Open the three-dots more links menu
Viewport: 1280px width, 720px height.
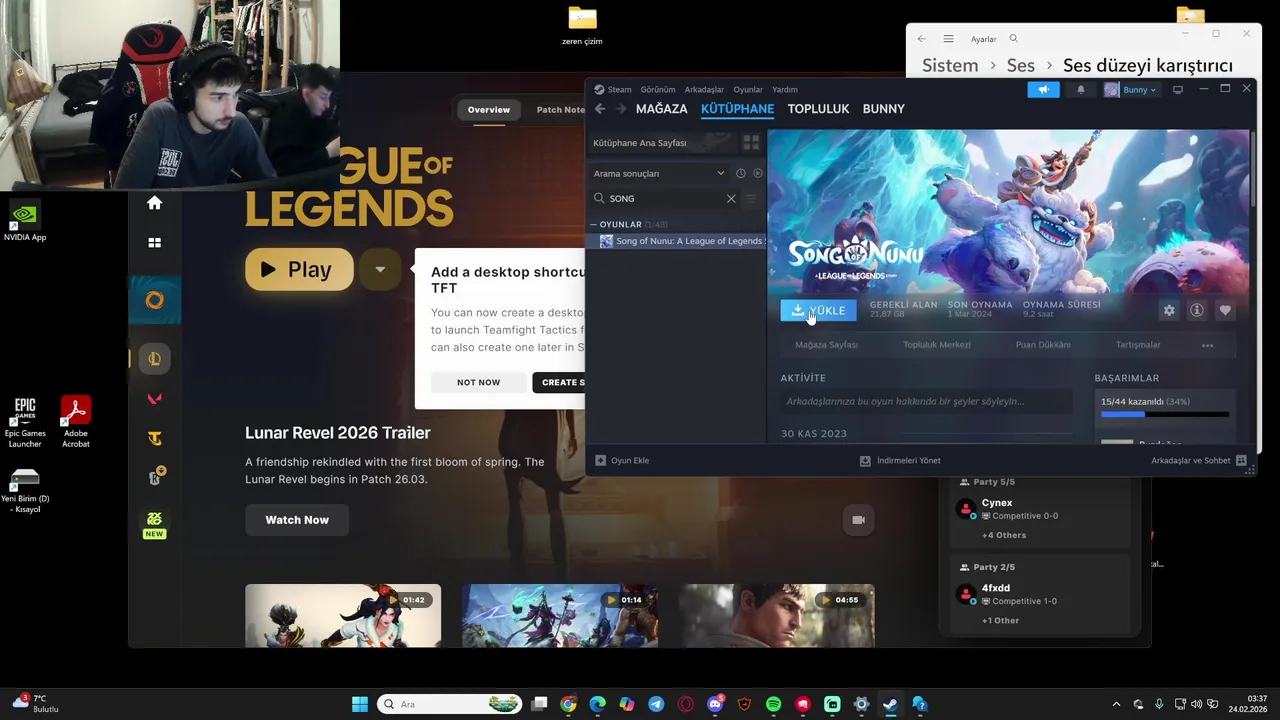(1207, 345)
